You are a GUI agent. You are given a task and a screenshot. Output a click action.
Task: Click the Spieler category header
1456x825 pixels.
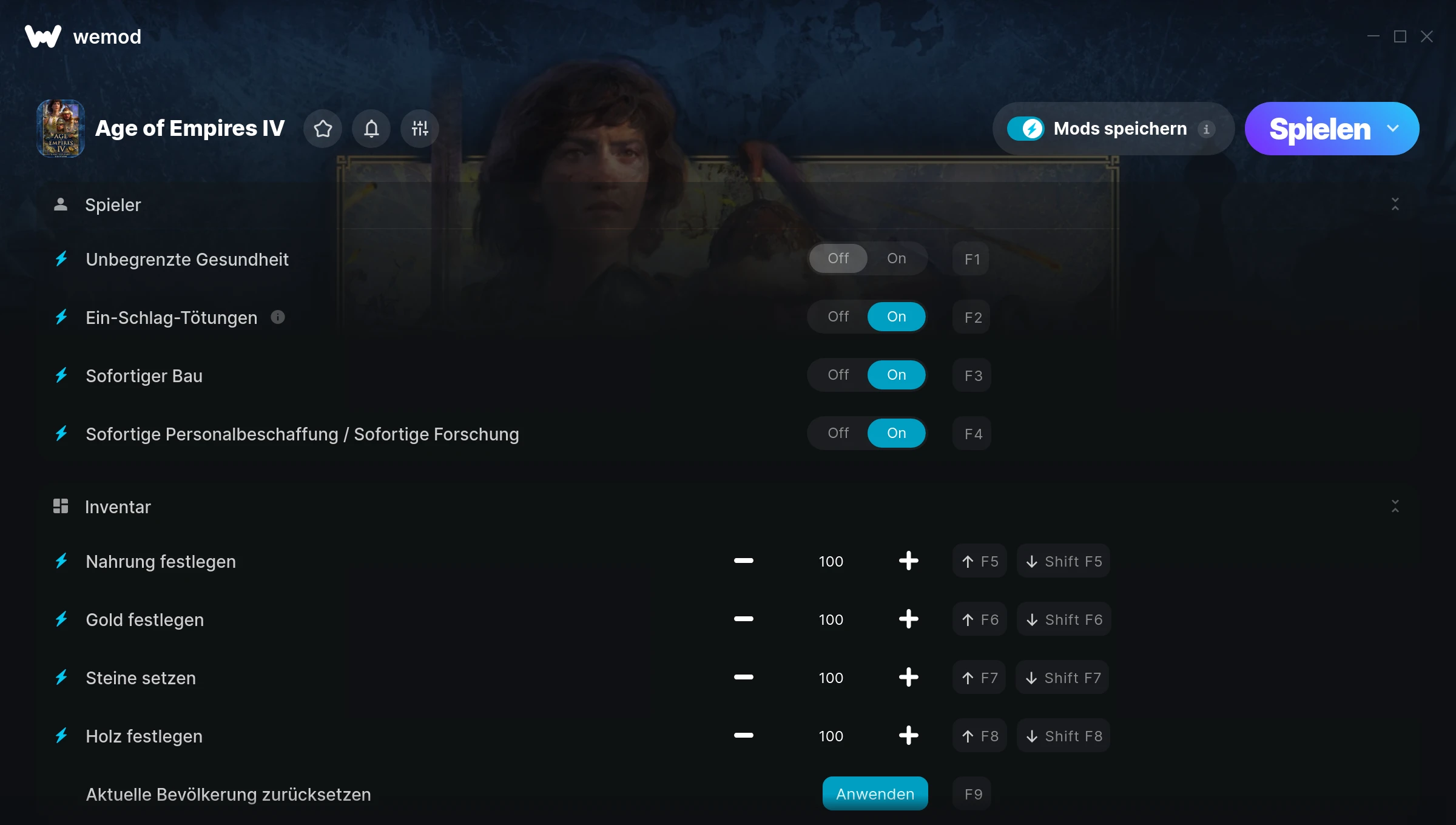click(x=113, y=205)
